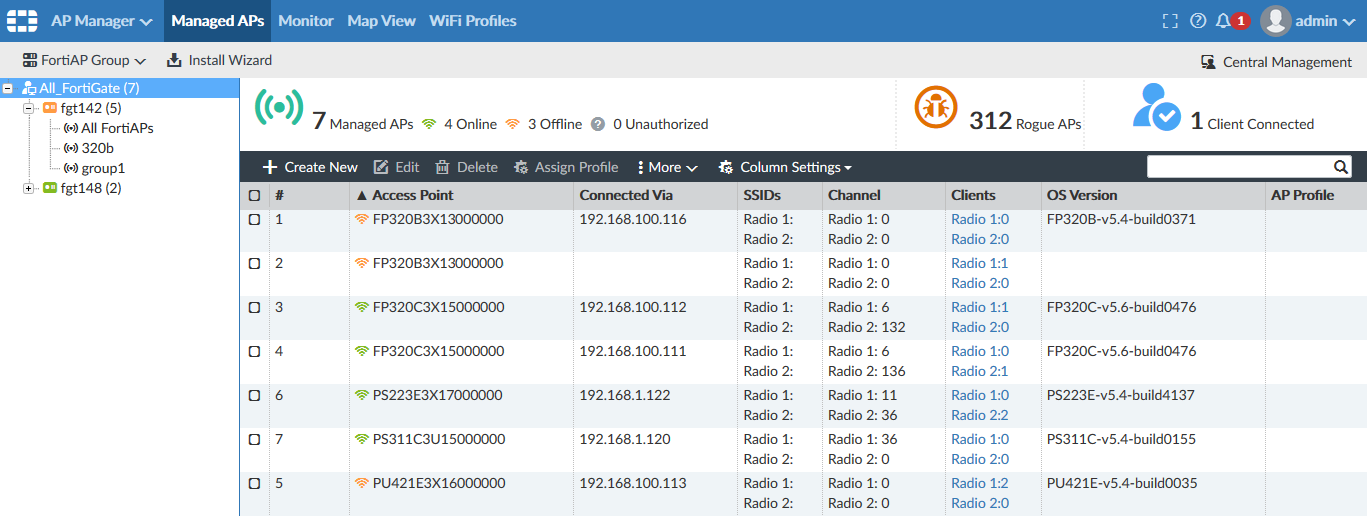Click OS version PS311C-v5.4-build0155
Viewport: 1367px width, 516px height.
1121,439
